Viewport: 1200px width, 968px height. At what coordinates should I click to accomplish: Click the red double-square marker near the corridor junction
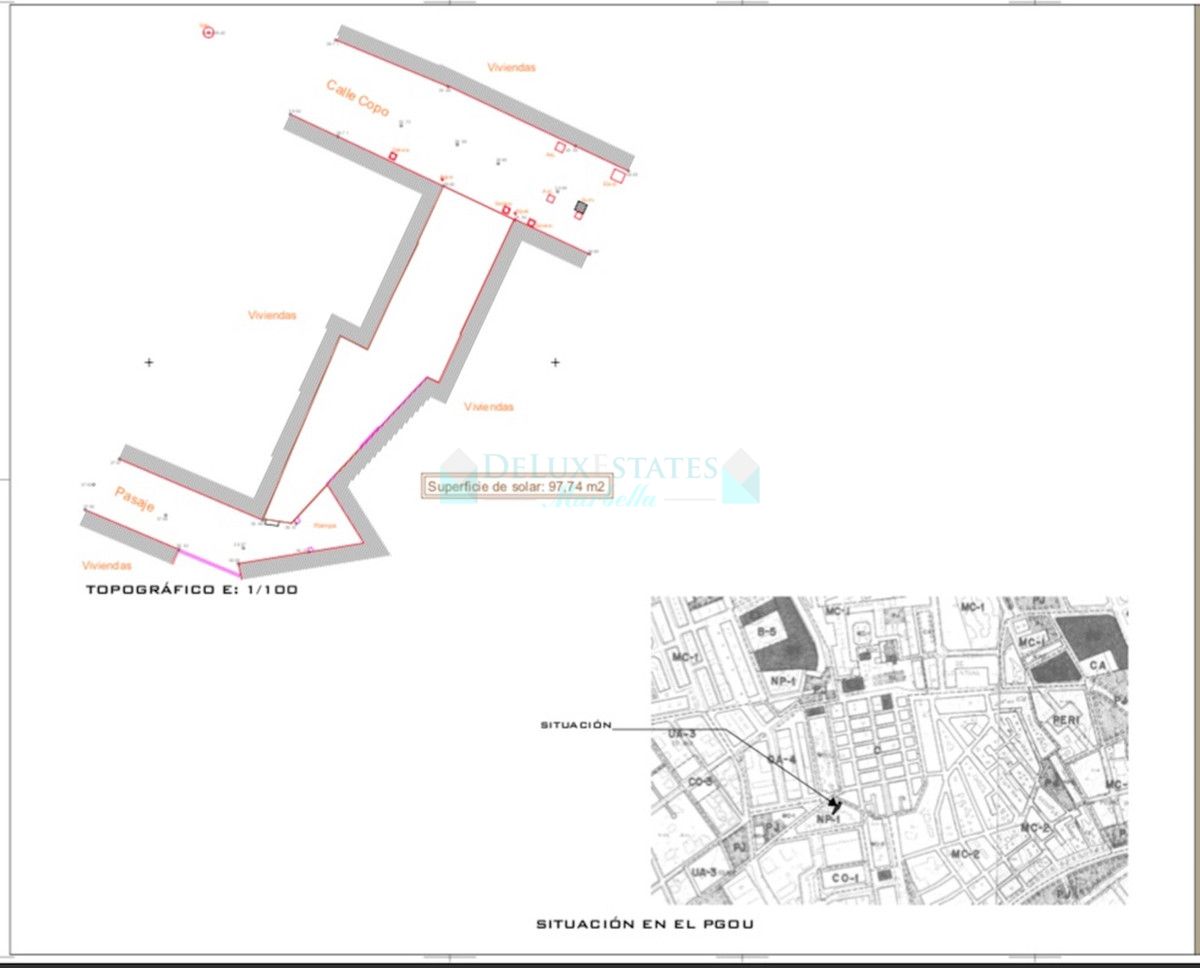tap(505, 210)
